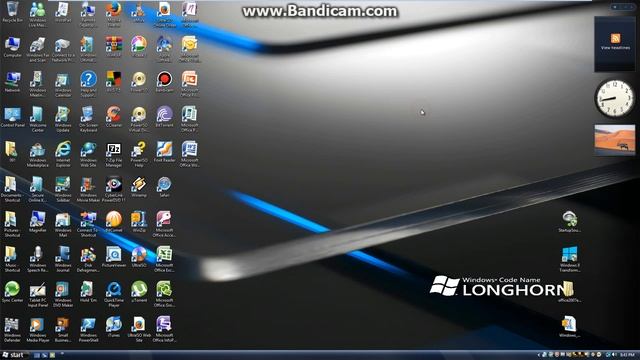Launch Windows Media Player shortcut
Image resolution: width=640 pixels, height=360 pixels.
click(38, 329)
